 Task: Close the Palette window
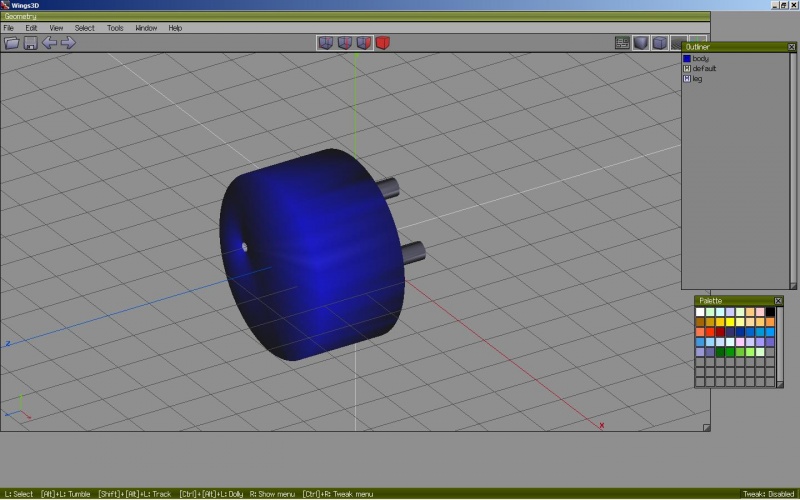point(778,301)
